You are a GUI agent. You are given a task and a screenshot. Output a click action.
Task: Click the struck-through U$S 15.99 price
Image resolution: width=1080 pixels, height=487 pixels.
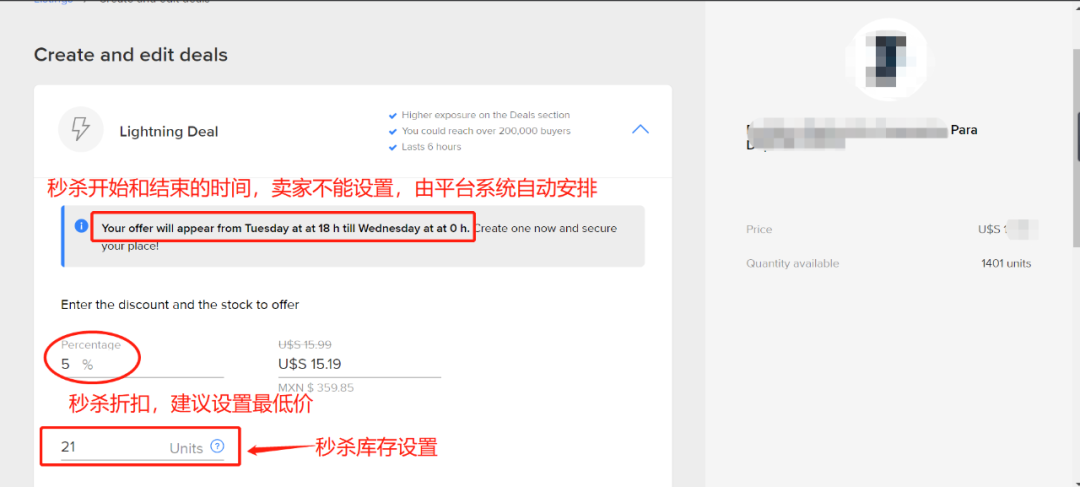(x=305, y=344)
